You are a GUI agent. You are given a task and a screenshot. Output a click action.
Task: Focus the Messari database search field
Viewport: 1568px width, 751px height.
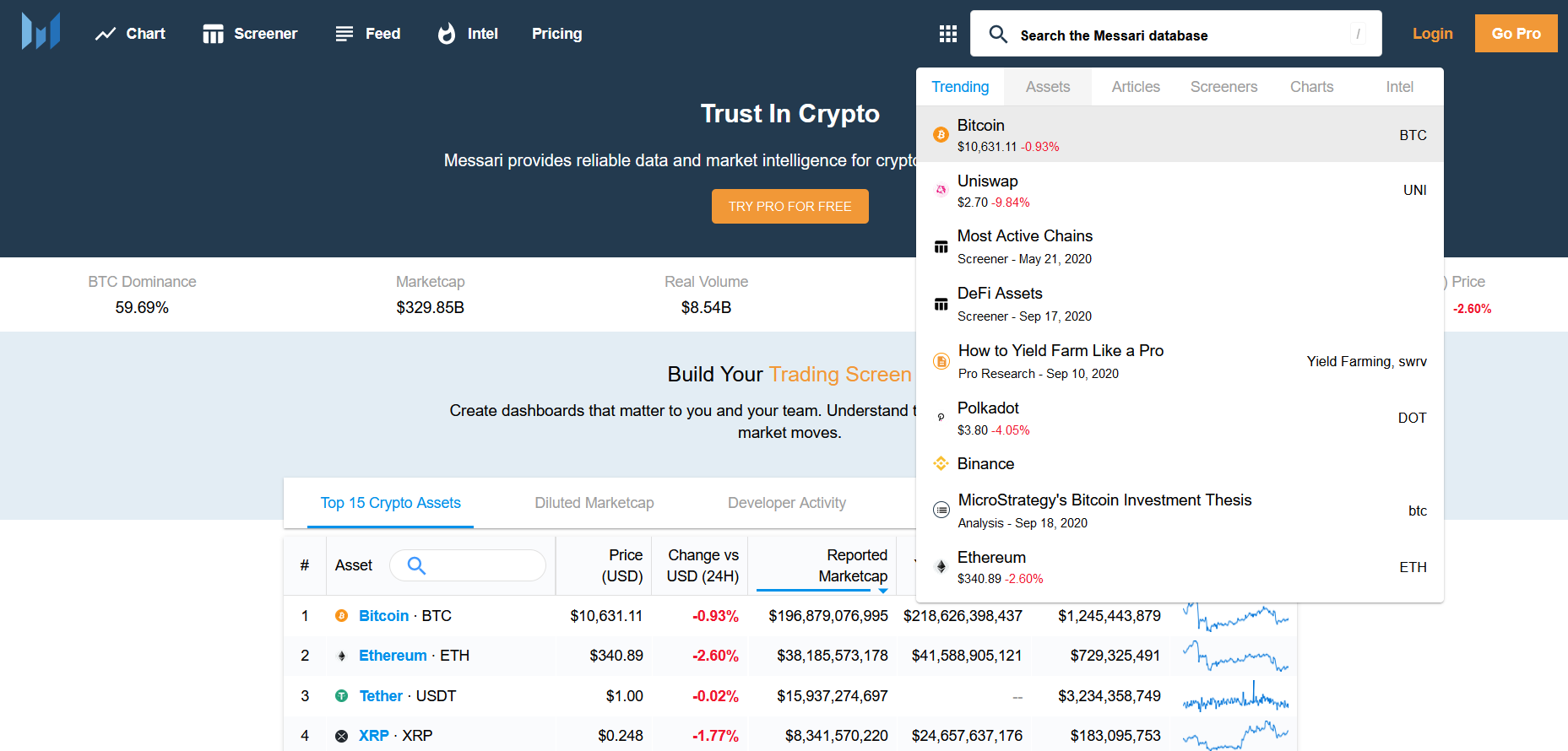(x=1176, y=34)
